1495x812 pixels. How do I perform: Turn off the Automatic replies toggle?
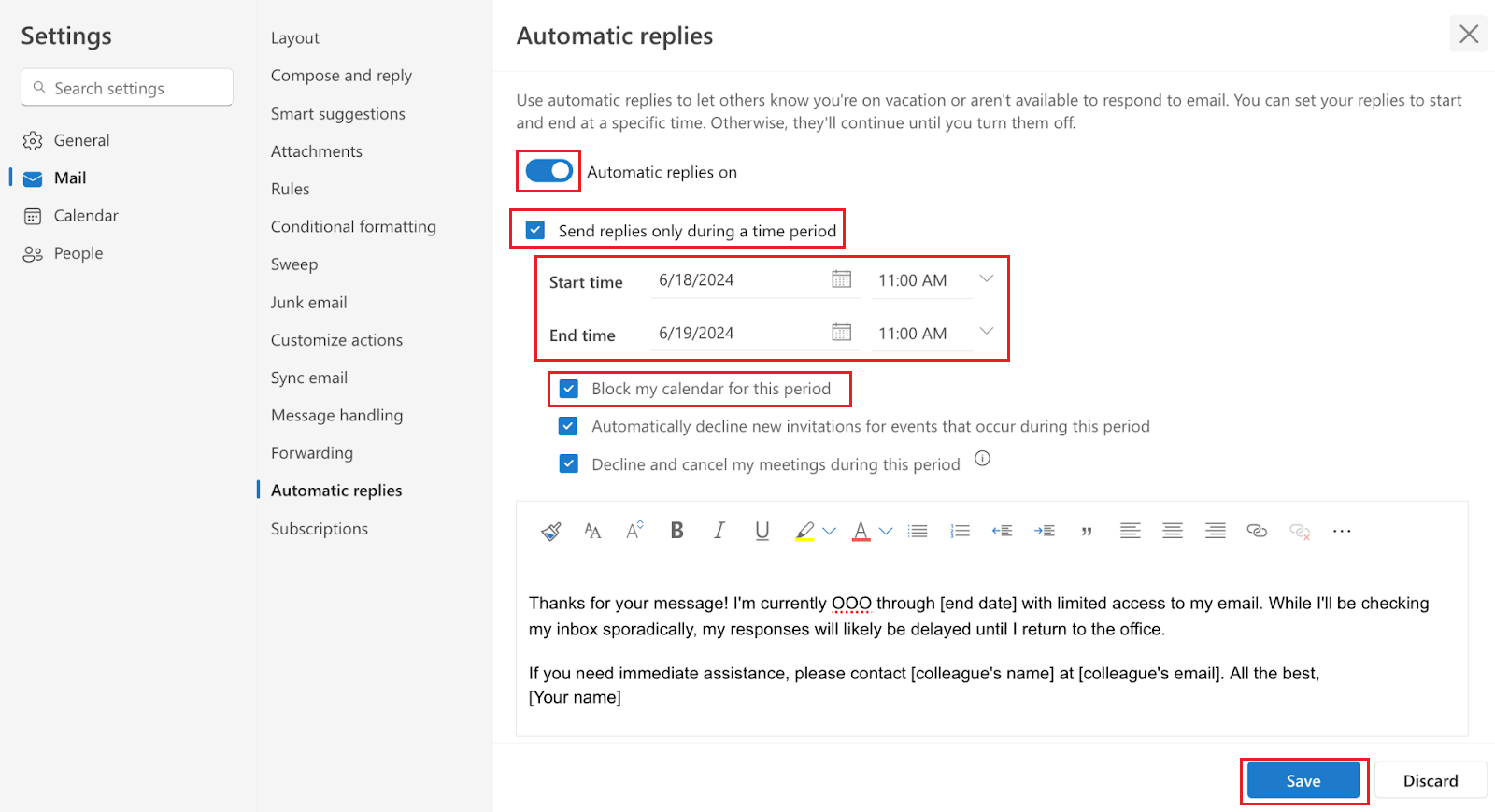(548, 171)
